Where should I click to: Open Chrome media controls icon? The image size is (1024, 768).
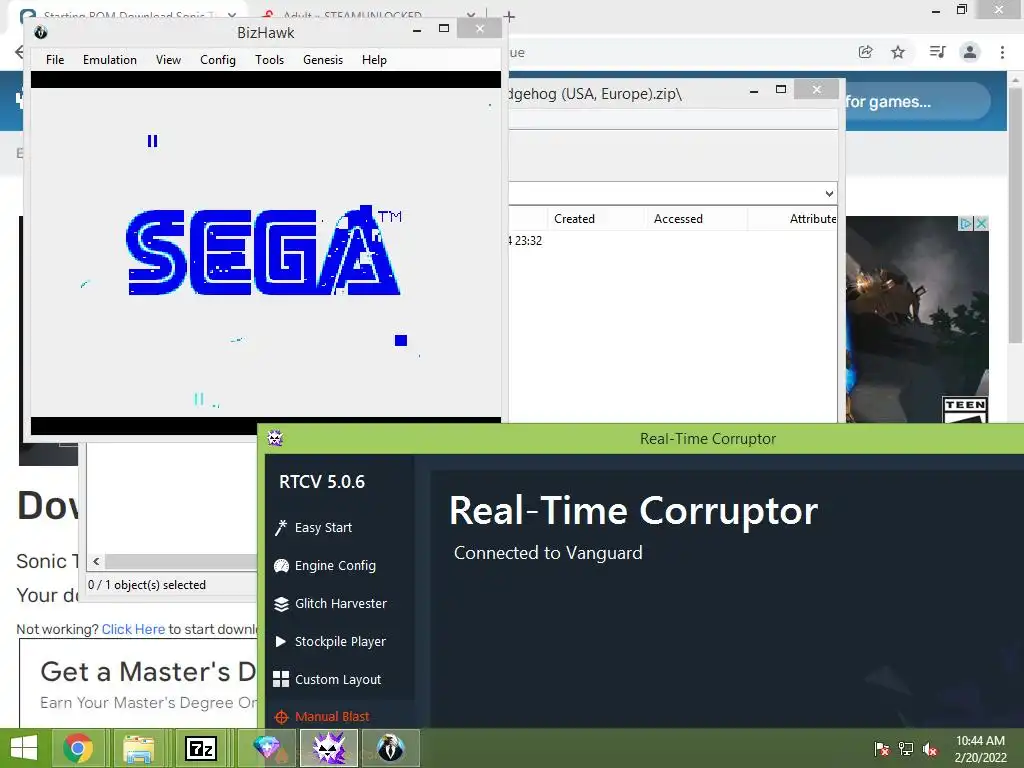pyautogui.click(x=937, y=52)
